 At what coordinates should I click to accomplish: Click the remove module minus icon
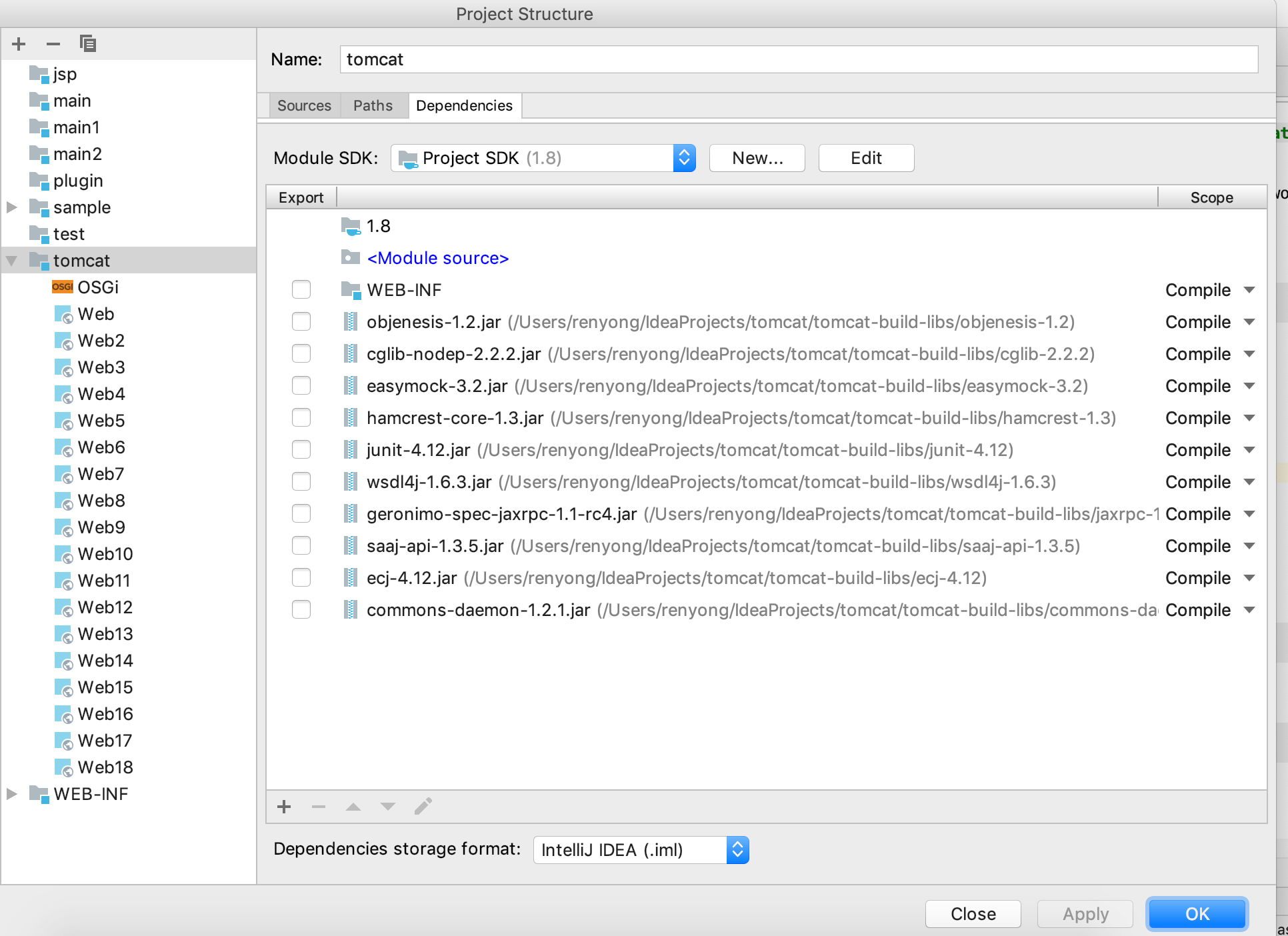pos(53,44)
